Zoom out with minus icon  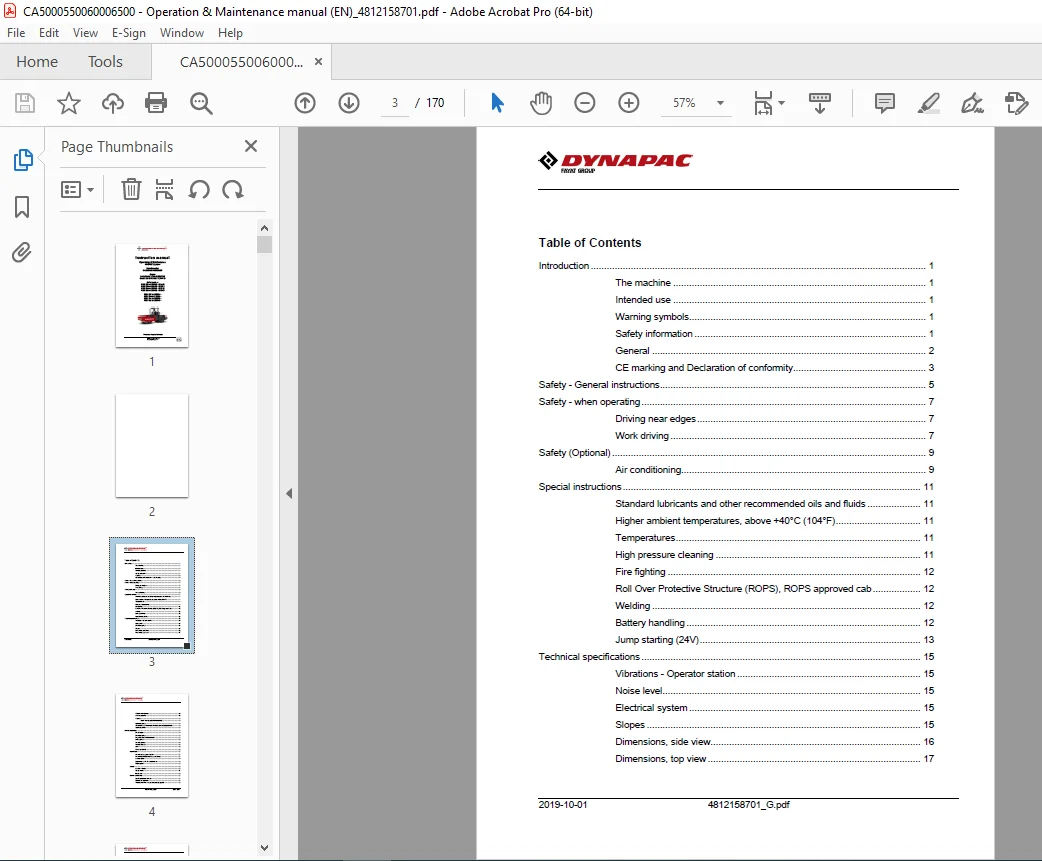pos(585,103)
